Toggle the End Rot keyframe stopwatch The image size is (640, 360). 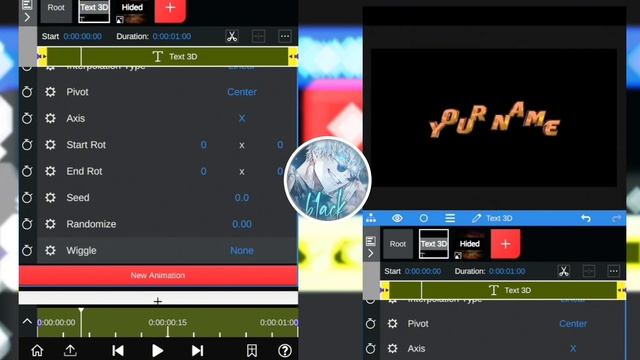(x=27, y=171)
